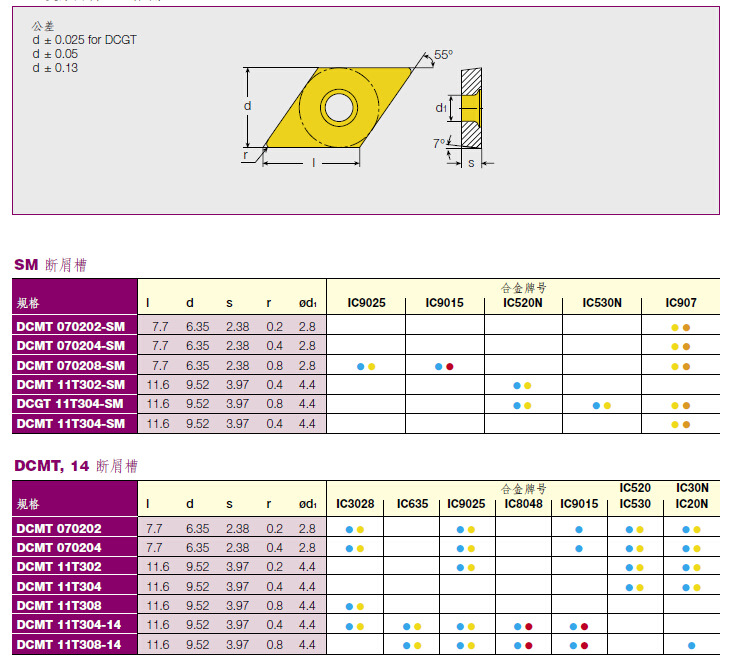Image resolution: width=734 pixels, height=666 pixels.
Task: Click the 'IC530N' column header
Action: click(602, 303)
